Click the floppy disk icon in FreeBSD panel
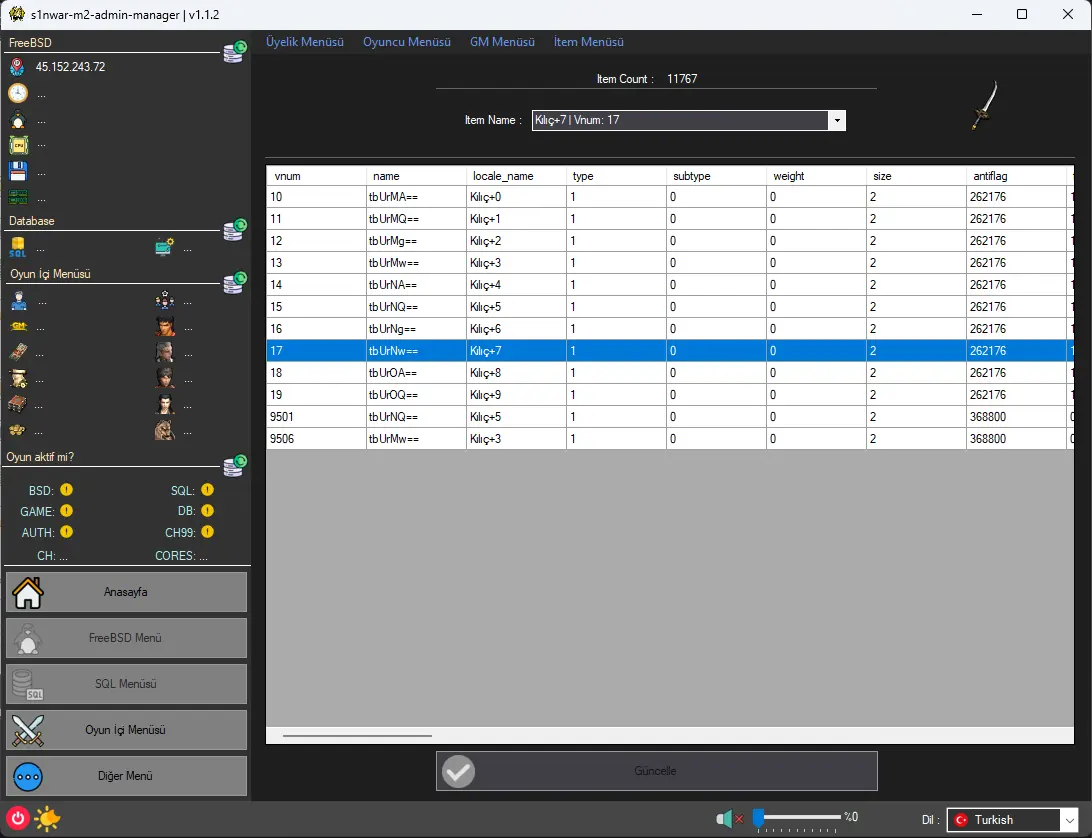The image size is (1092, 838). [x=18, y=171]
